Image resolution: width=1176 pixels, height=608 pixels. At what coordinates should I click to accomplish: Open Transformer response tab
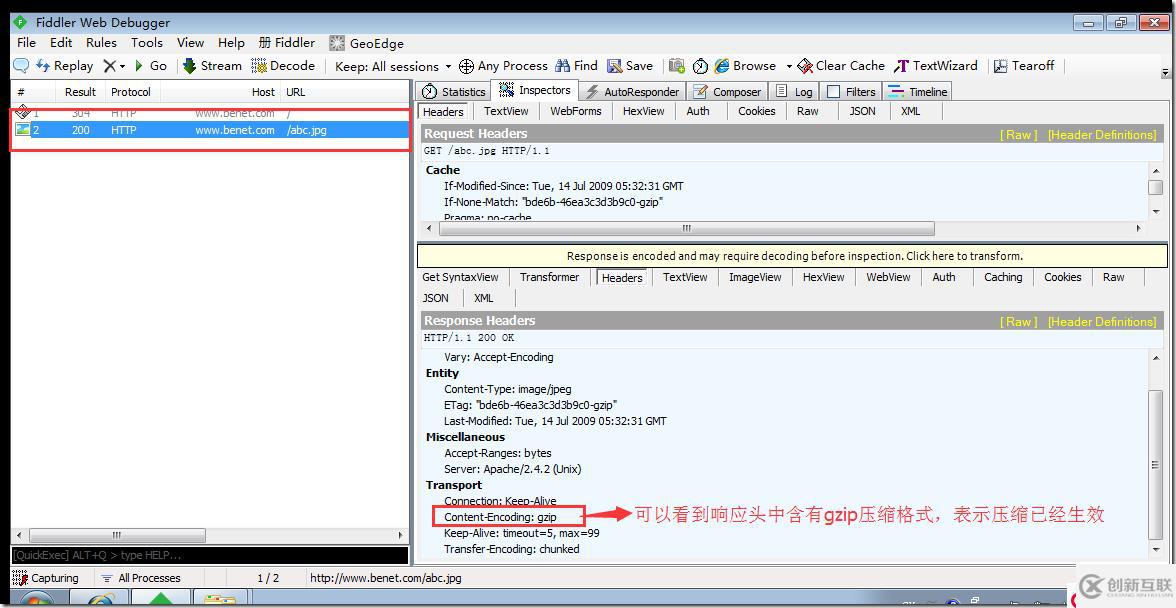coord(550,277)
